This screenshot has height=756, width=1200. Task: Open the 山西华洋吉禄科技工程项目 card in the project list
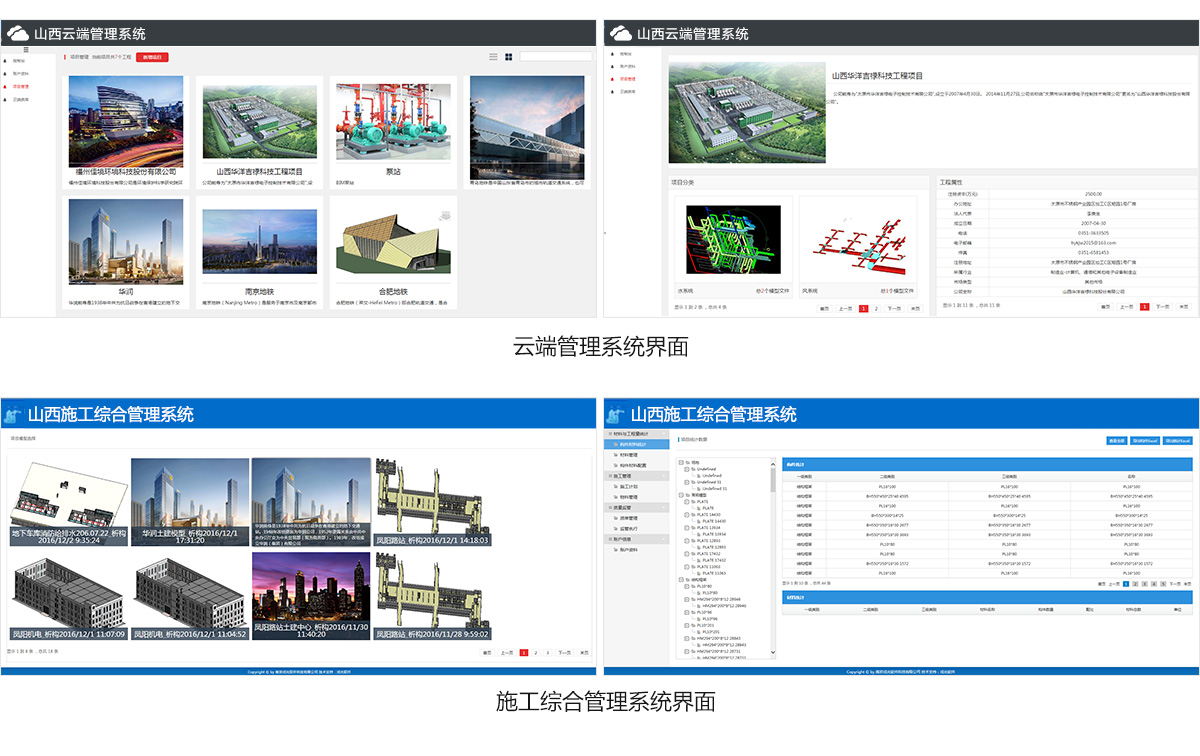click(x=259, y=132)
